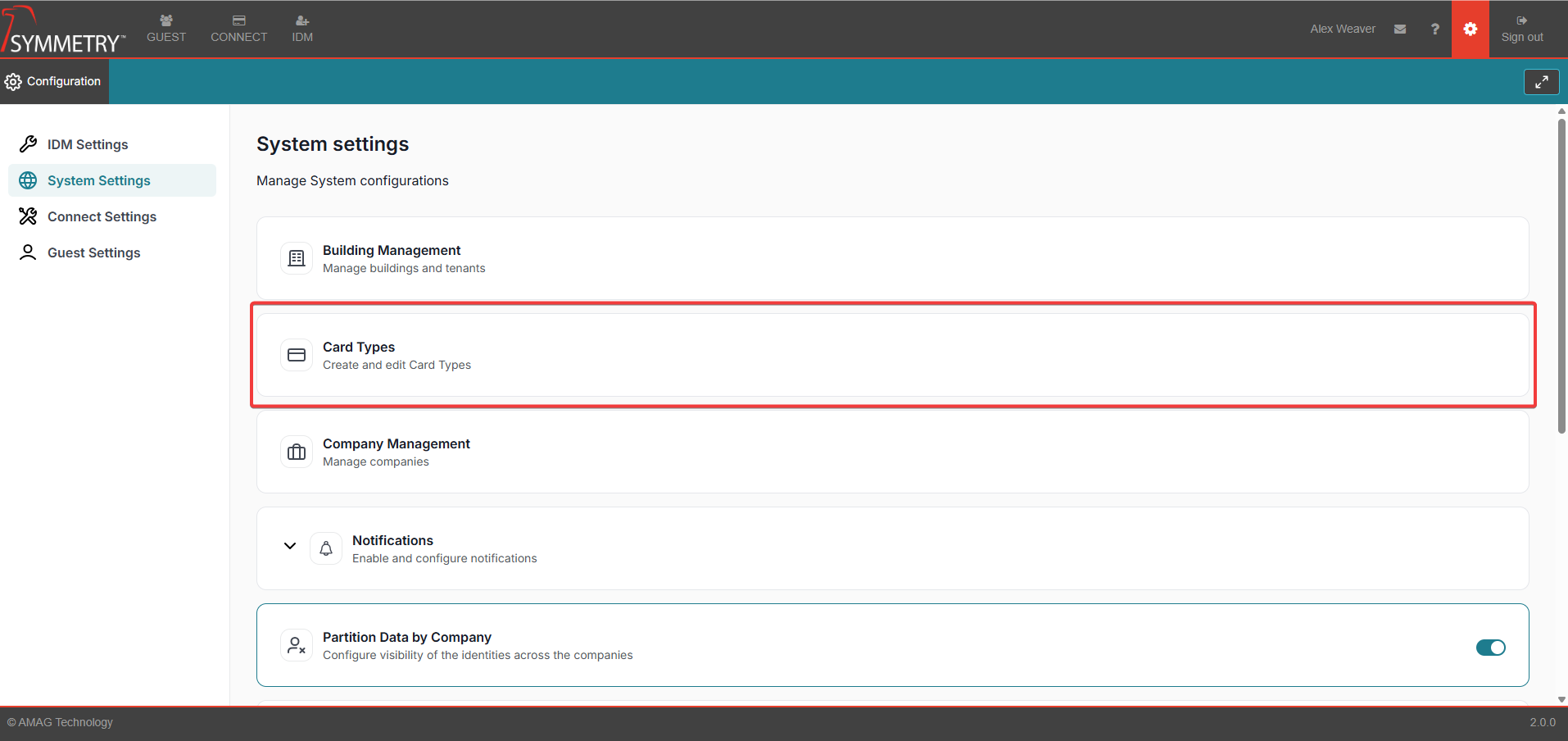1568x741 pixels.
Task: Click the vertical scrollbar thumb
Action: (x=1561, y=275)
